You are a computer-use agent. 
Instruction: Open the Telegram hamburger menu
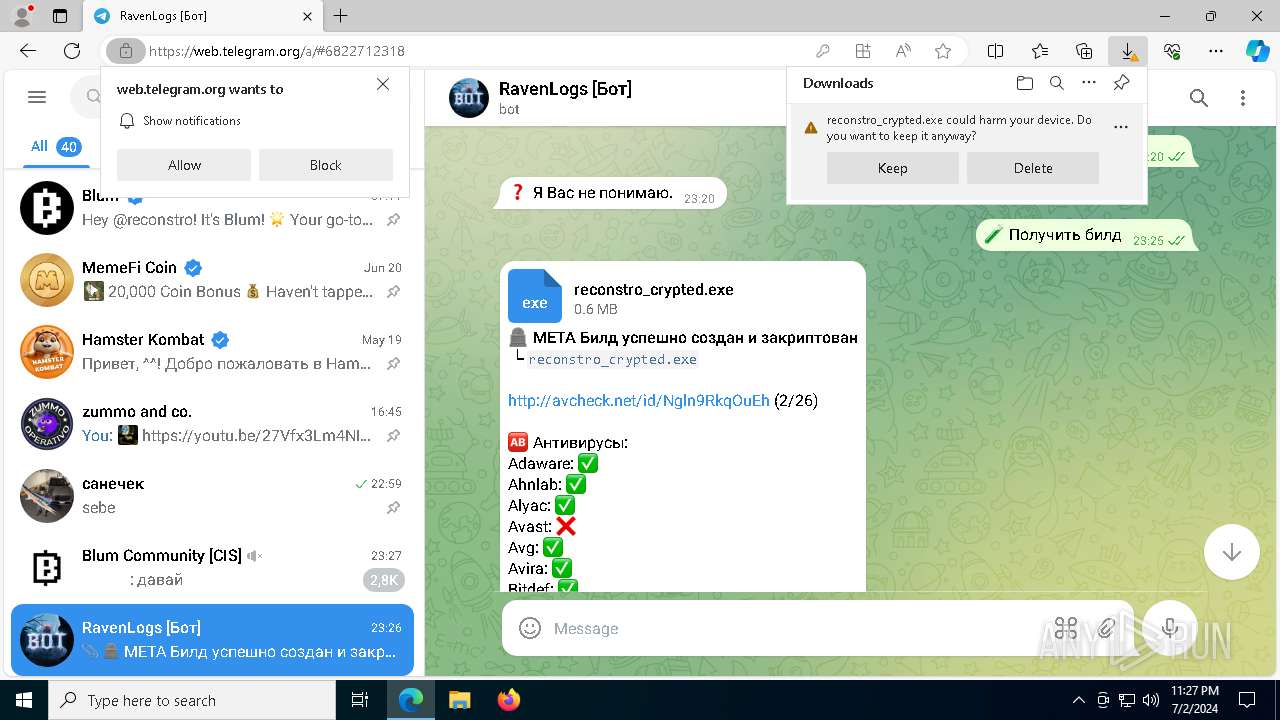pyautogui.click(x=37, y=97)
